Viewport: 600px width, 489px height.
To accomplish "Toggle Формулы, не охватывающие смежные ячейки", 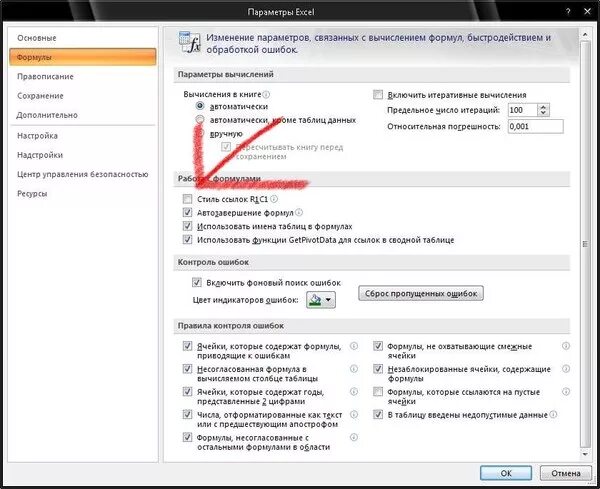I will (378, 346).
